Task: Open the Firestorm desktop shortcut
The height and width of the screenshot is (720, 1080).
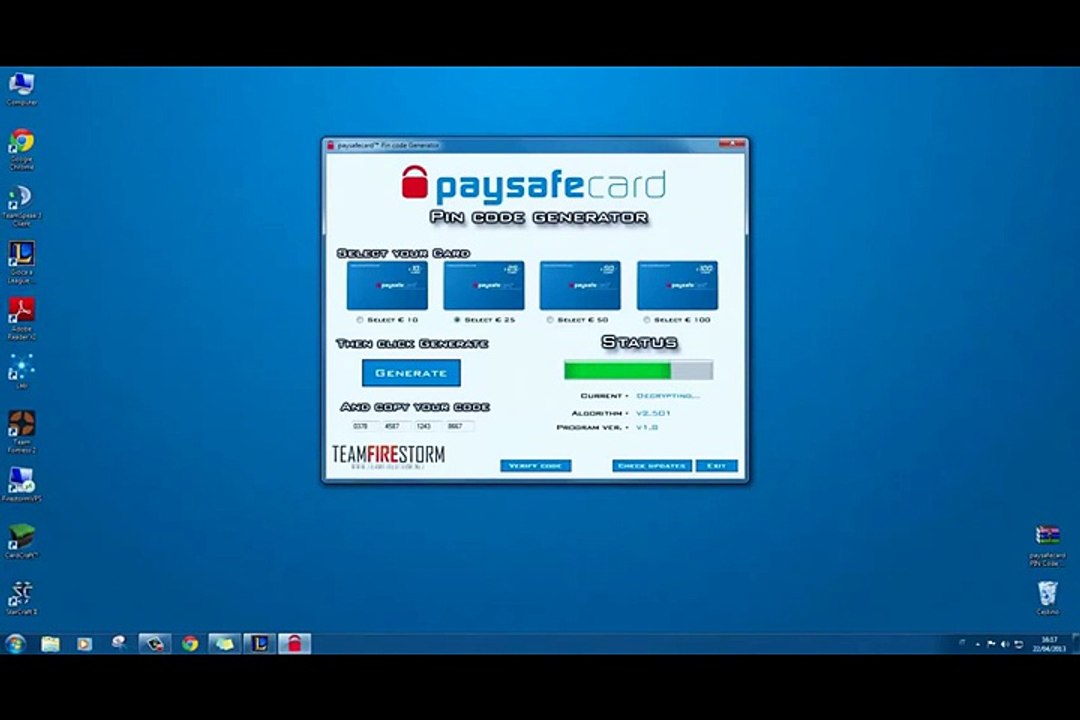Action: coord(21,484)
